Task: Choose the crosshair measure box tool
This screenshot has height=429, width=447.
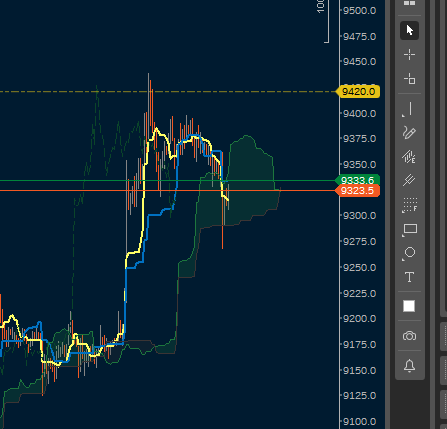Action: coord(409,79)
